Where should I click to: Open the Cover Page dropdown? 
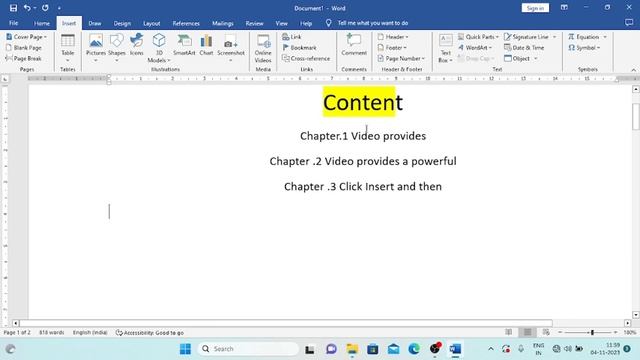(x=27, y=37)
